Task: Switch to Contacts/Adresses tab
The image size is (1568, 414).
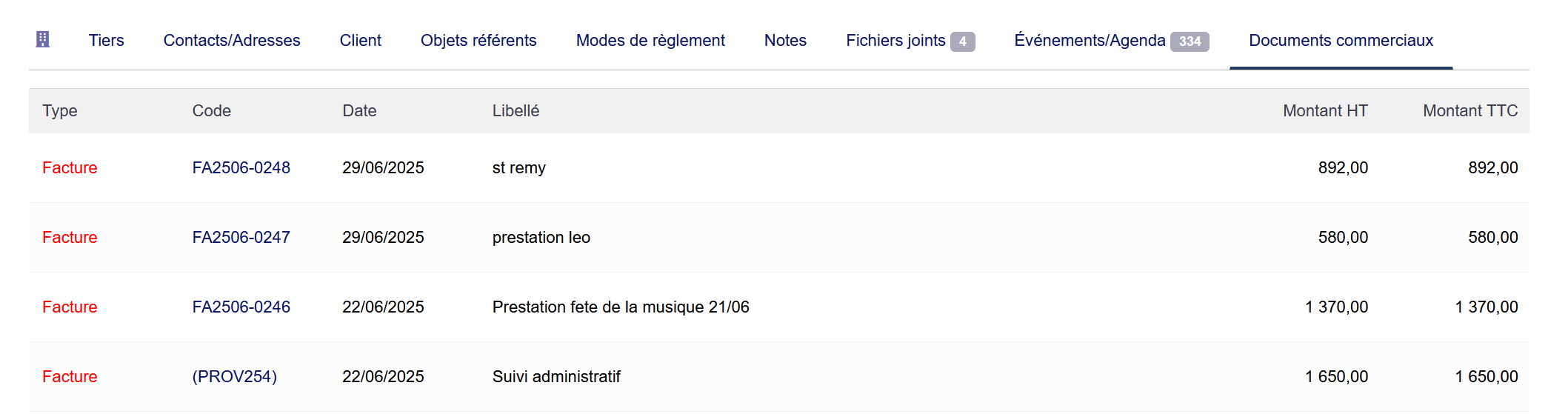Action: click(232, 41)
